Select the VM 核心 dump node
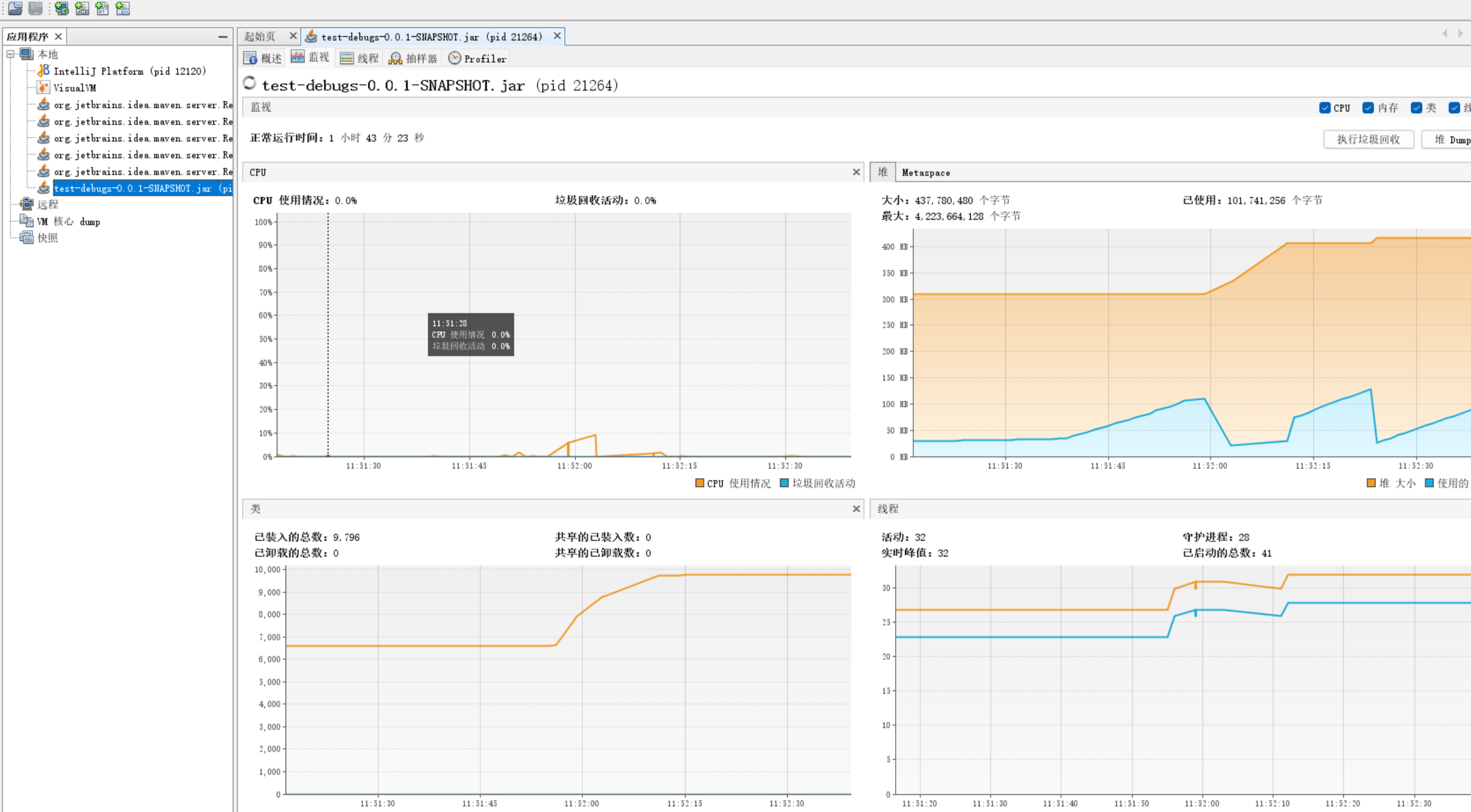This screenshot has height=812, width=1471. 69,221
